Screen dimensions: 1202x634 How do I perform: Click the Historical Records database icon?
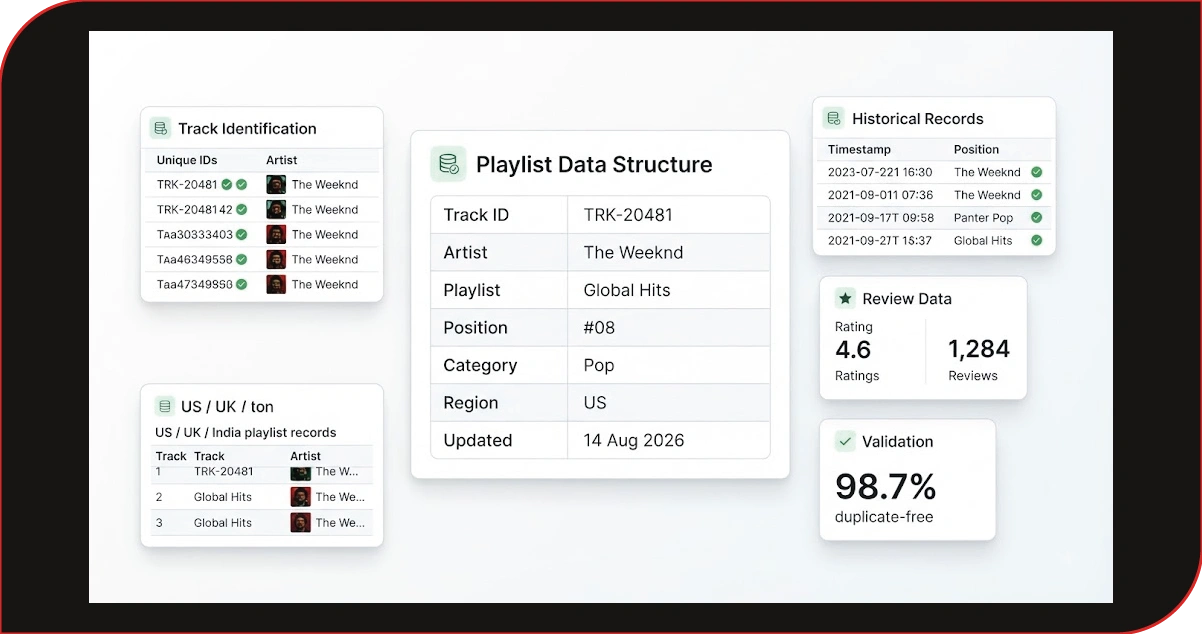833,118
